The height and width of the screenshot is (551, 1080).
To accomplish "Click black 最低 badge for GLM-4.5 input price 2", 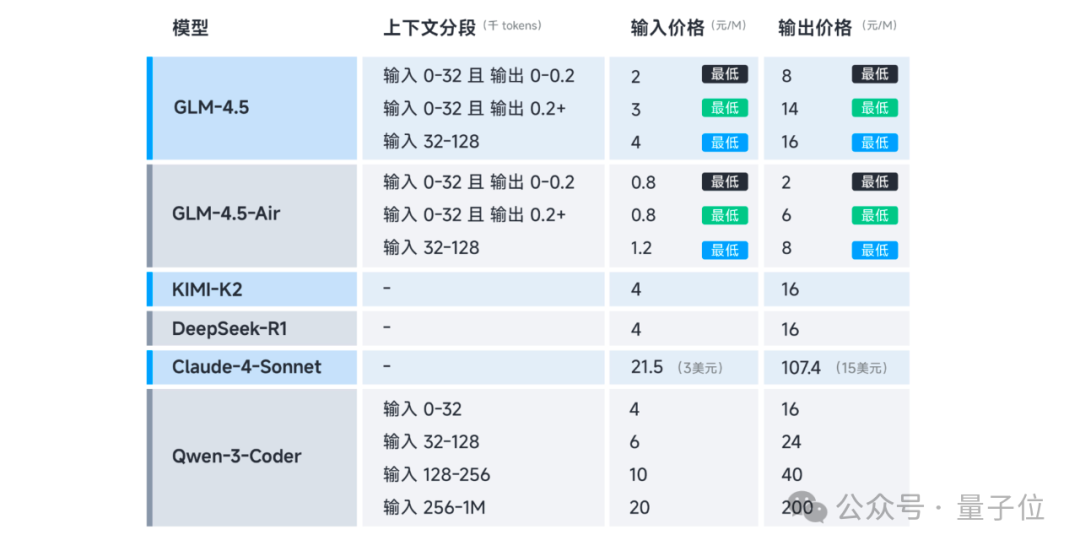I will 725,74.
